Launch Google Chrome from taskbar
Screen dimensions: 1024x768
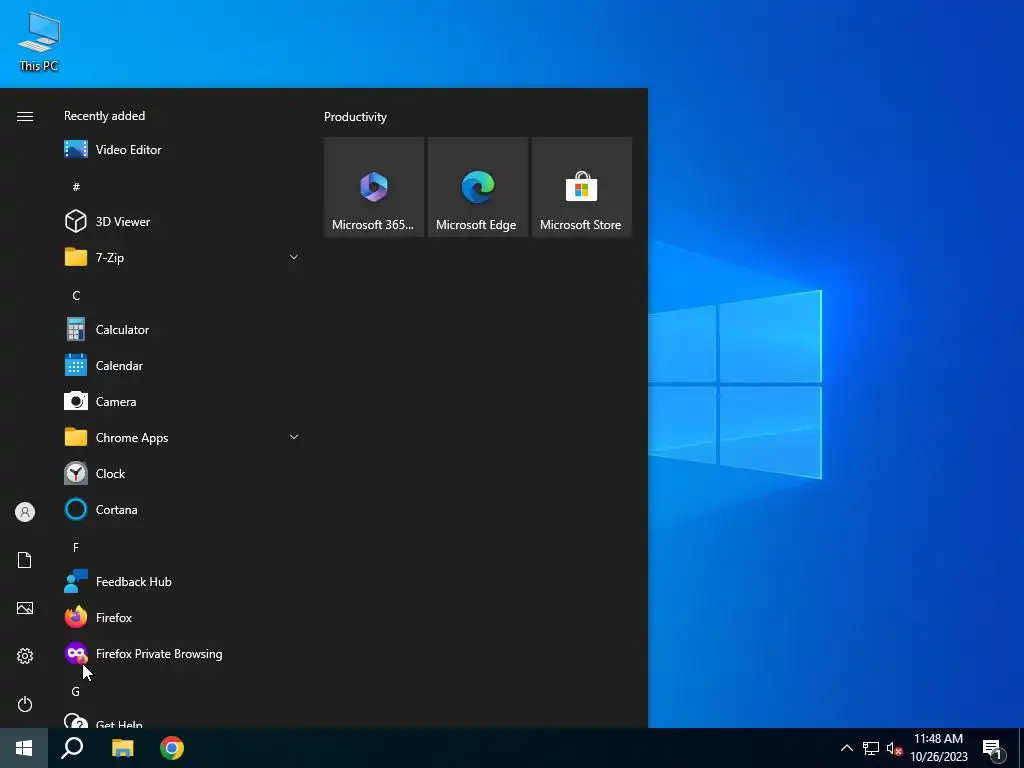pyautogui.click(x=172, y=748)
